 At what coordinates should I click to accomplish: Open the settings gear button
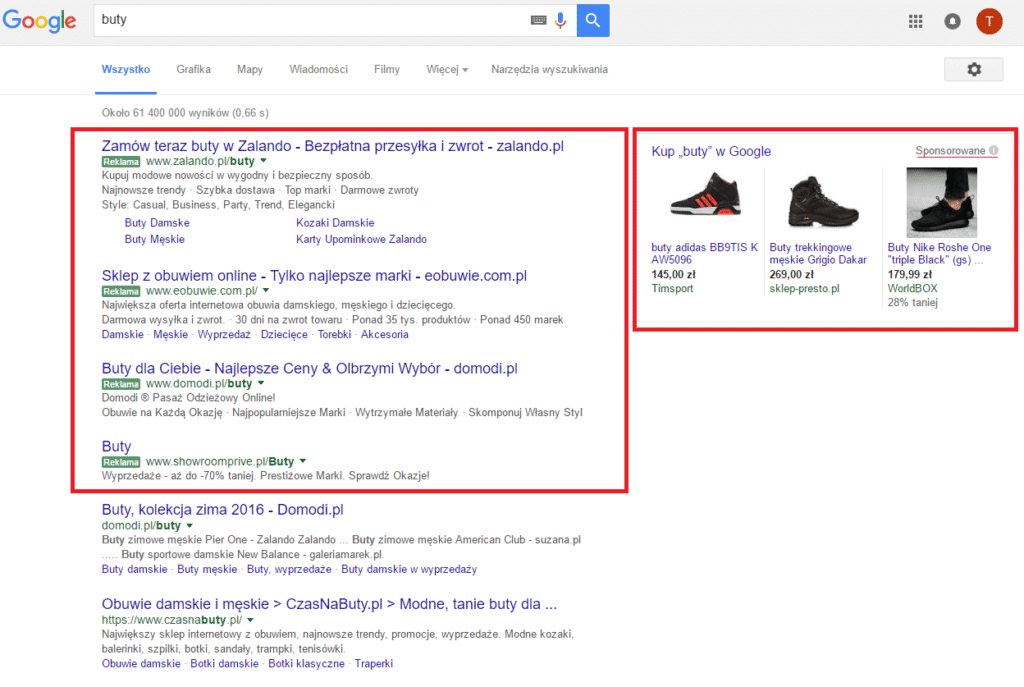pyautogui.click(x=973, y=69)
